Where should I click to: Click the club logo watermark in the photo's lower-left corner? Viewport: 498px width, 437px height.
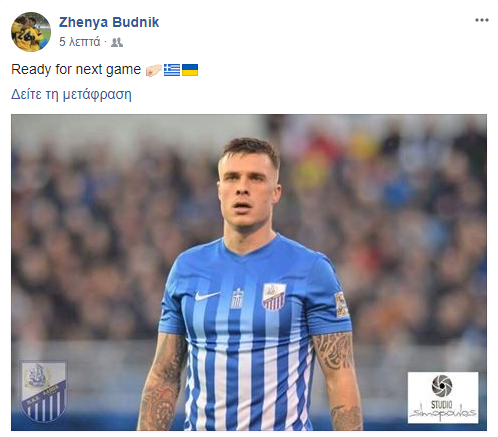click(x=44, y=391)
